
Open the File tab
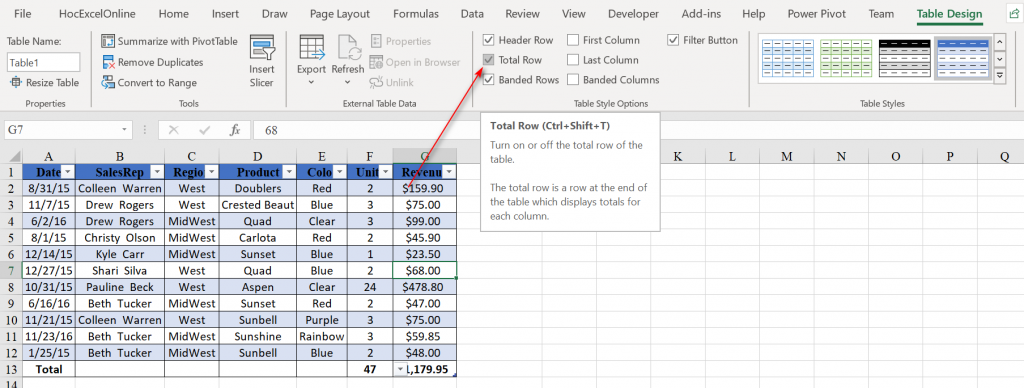[22, 14]
